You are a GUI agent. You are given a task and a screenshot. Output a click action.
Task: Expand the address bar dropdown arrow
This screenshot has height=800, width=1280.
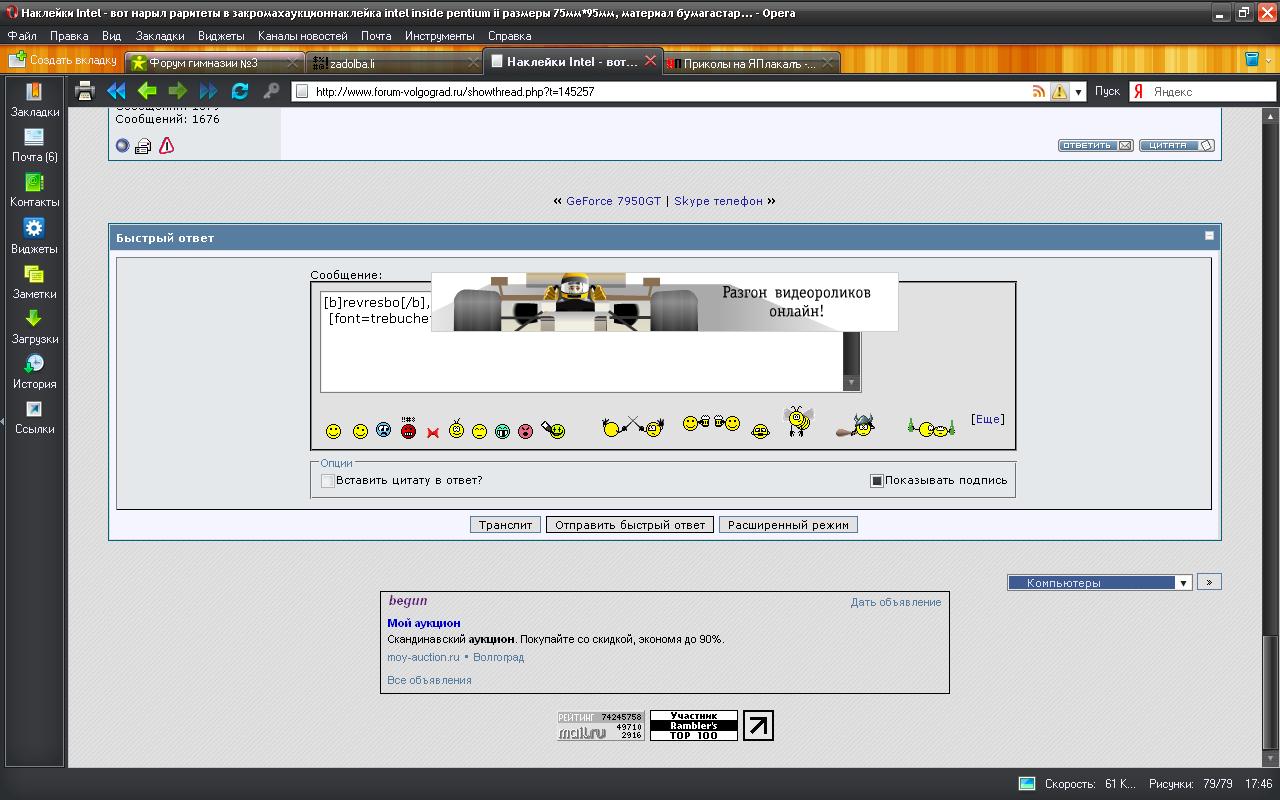coord(1078,92)
